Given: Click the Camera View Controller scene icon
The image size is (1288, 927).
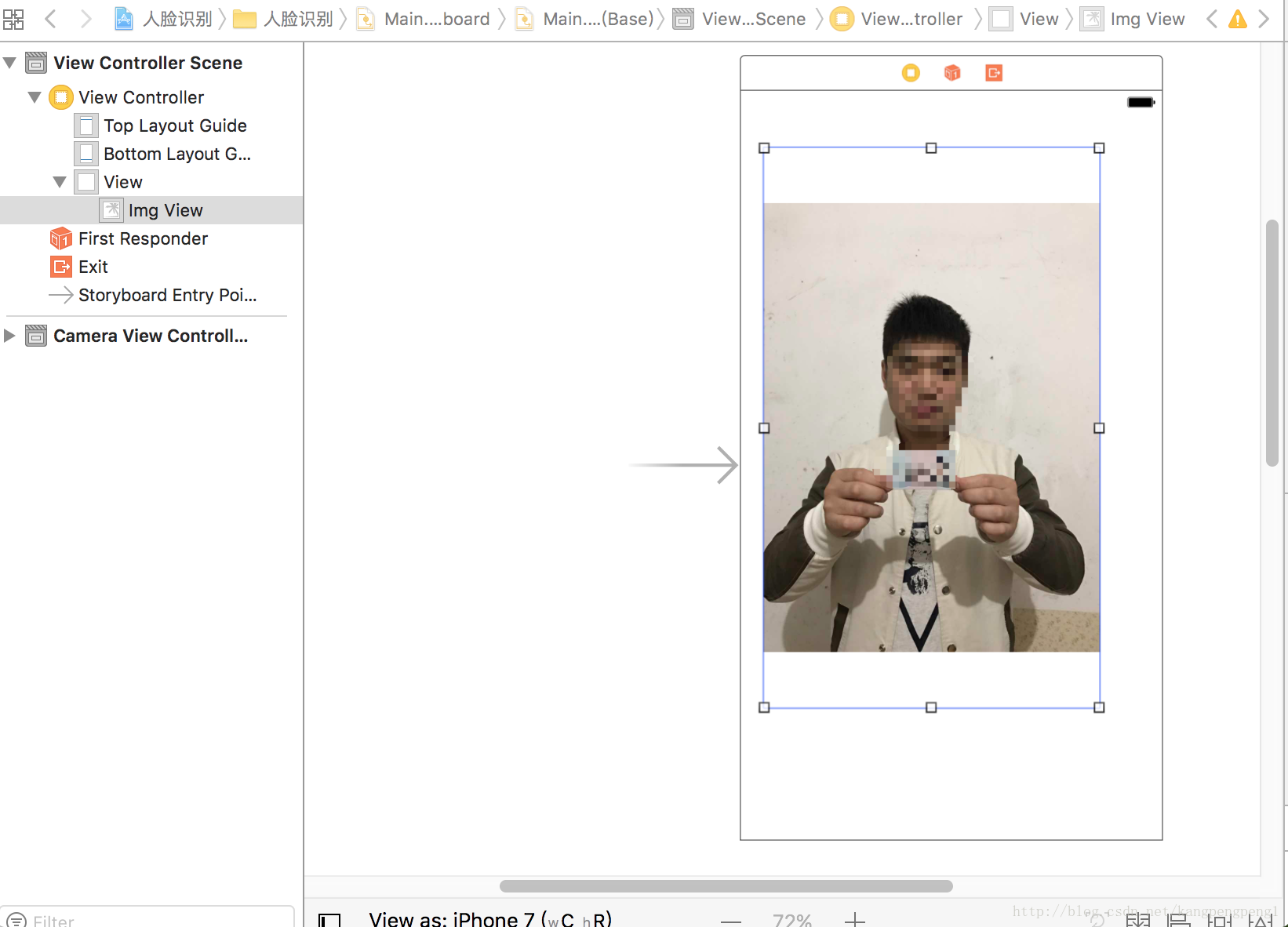Looking at the screenshot, I should (x=36, y=336).
